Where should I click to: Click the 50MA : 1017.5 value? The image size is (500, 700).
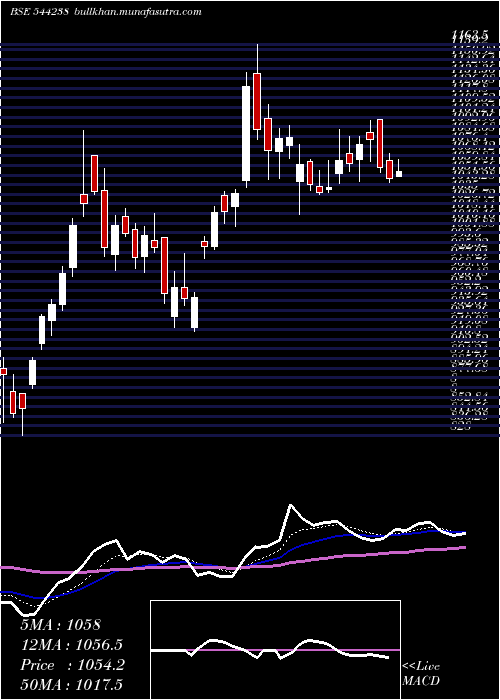72,685
